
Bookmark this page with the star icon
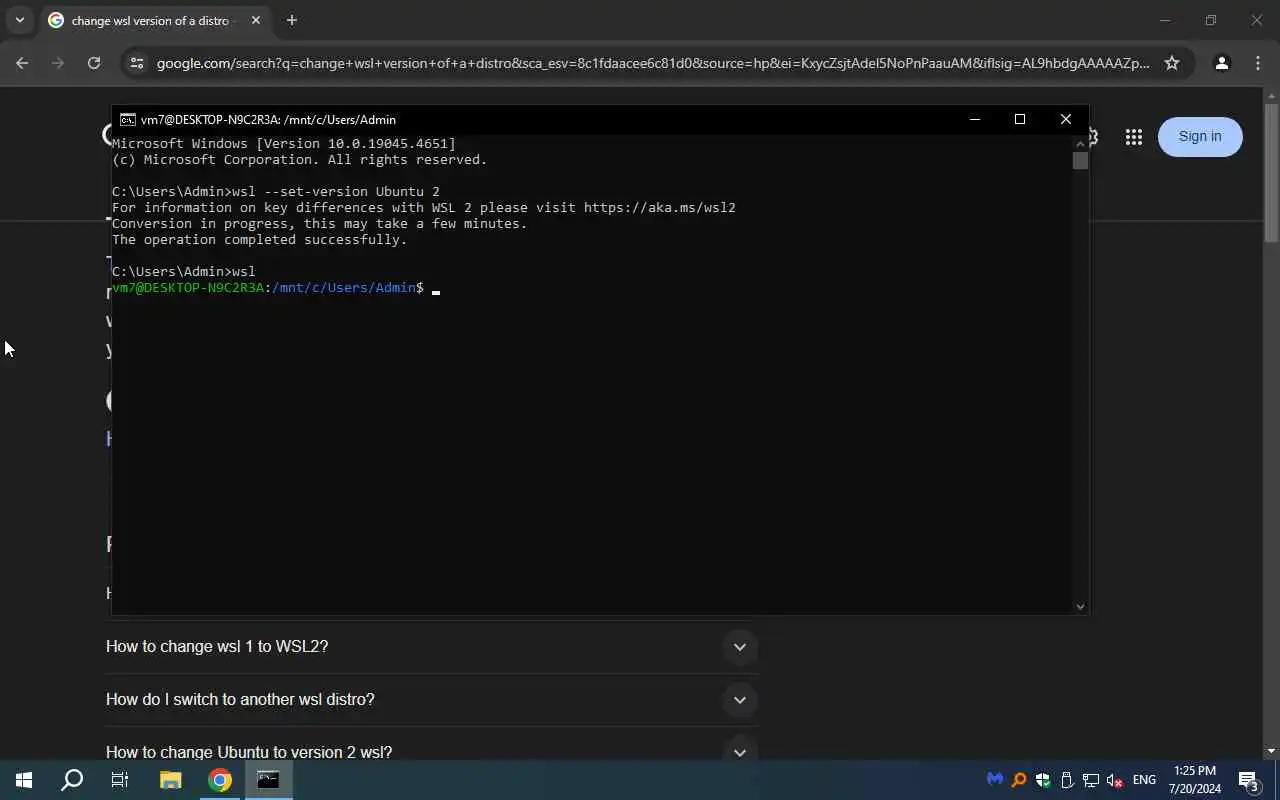click(1172, 63)
